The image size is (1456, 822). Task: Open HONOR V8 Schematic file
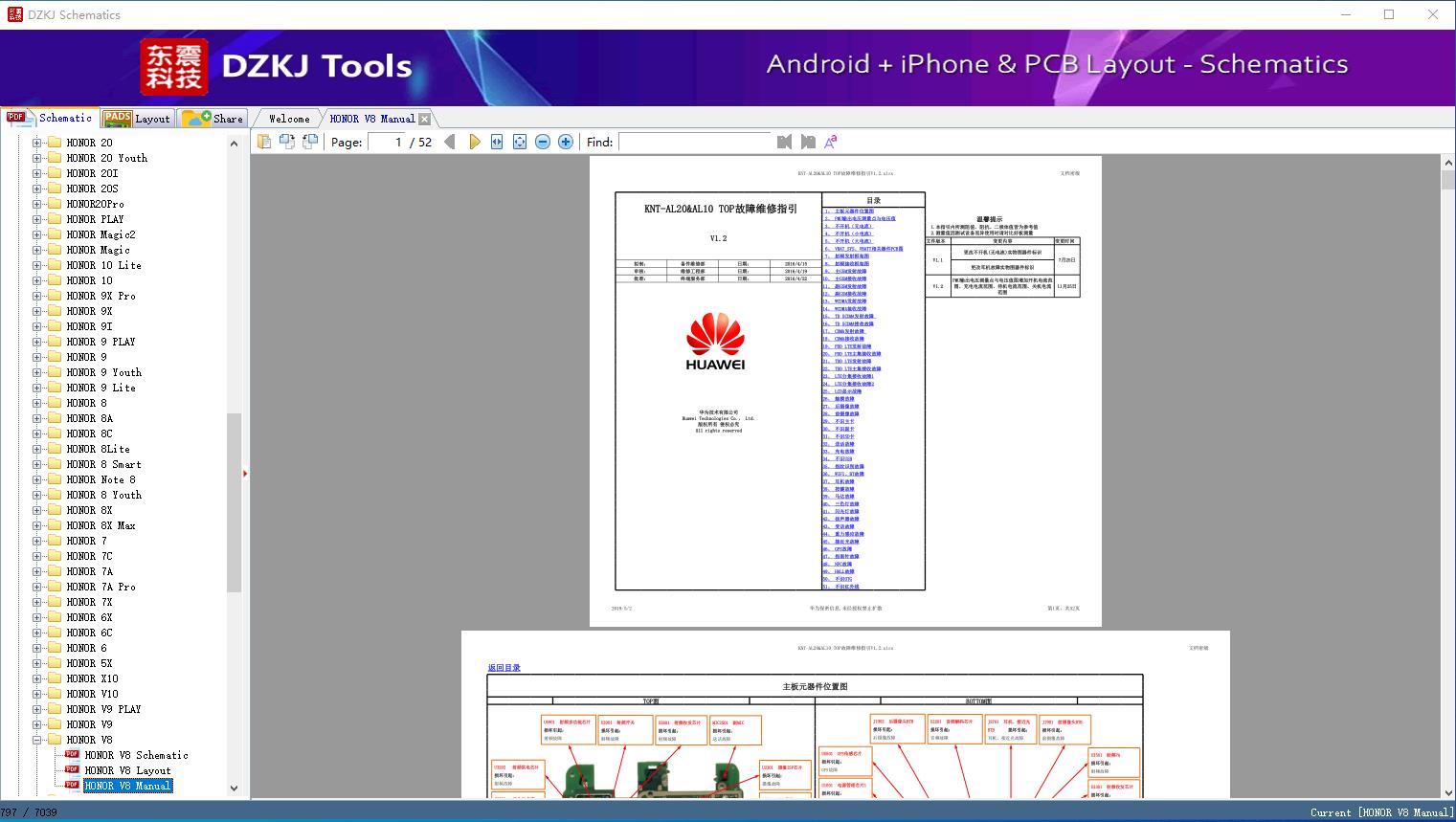coord(136,755)
